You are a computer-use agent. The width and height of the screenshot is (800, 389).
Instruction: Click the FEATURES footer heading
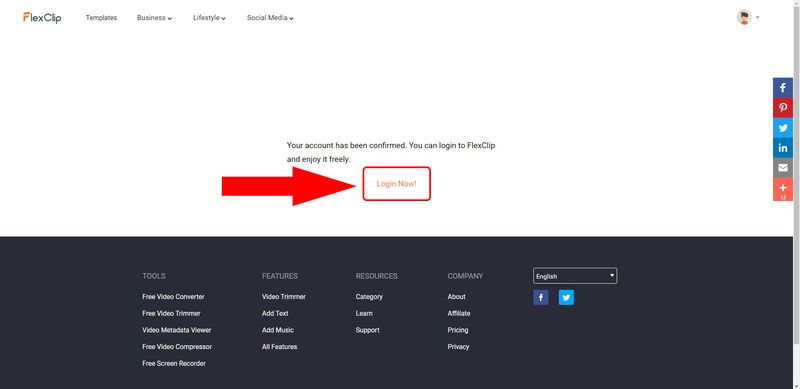point(280,276)
